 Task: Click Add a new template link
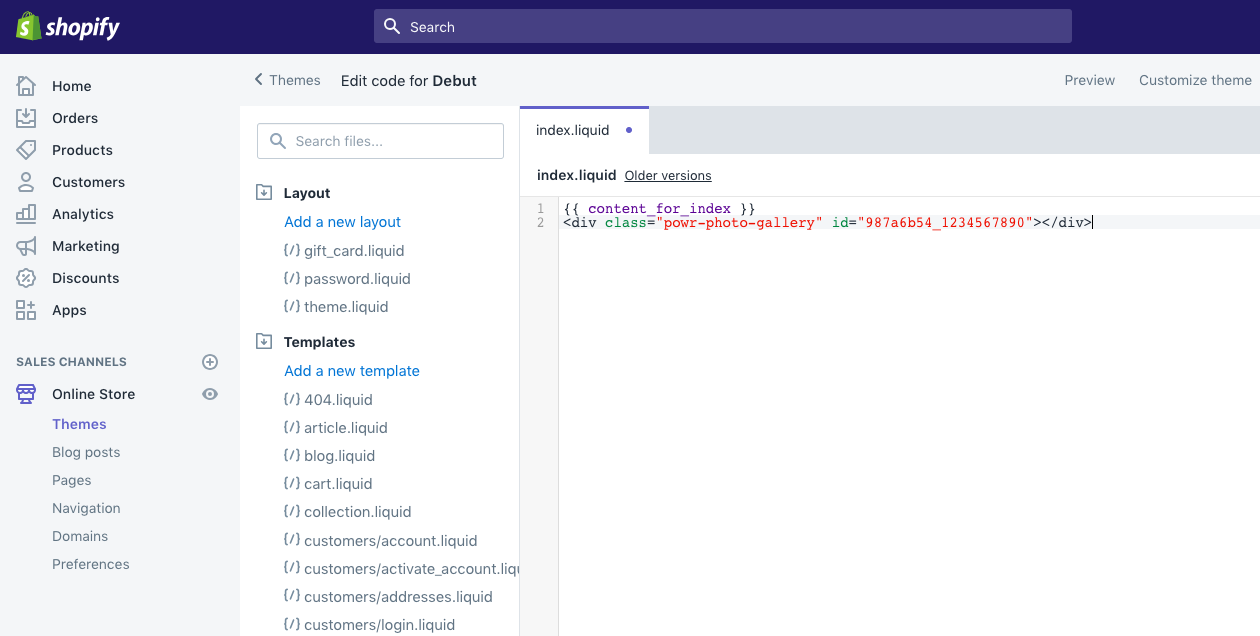click(x=352, y=371)
